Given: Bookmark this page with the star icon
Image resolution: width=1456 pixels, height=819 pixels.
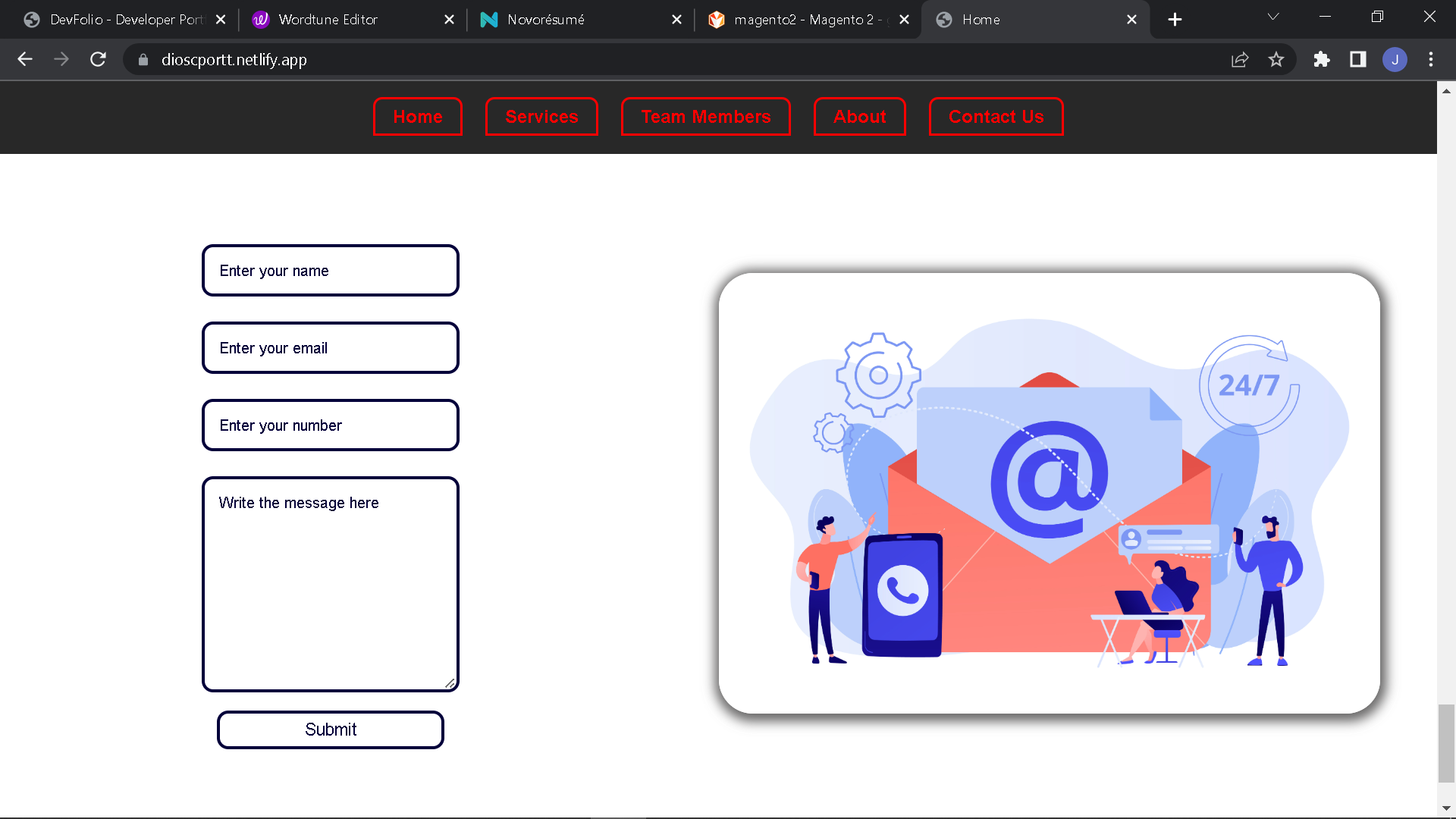Looking at the screenshot, I should click(x=1276, y=59).
